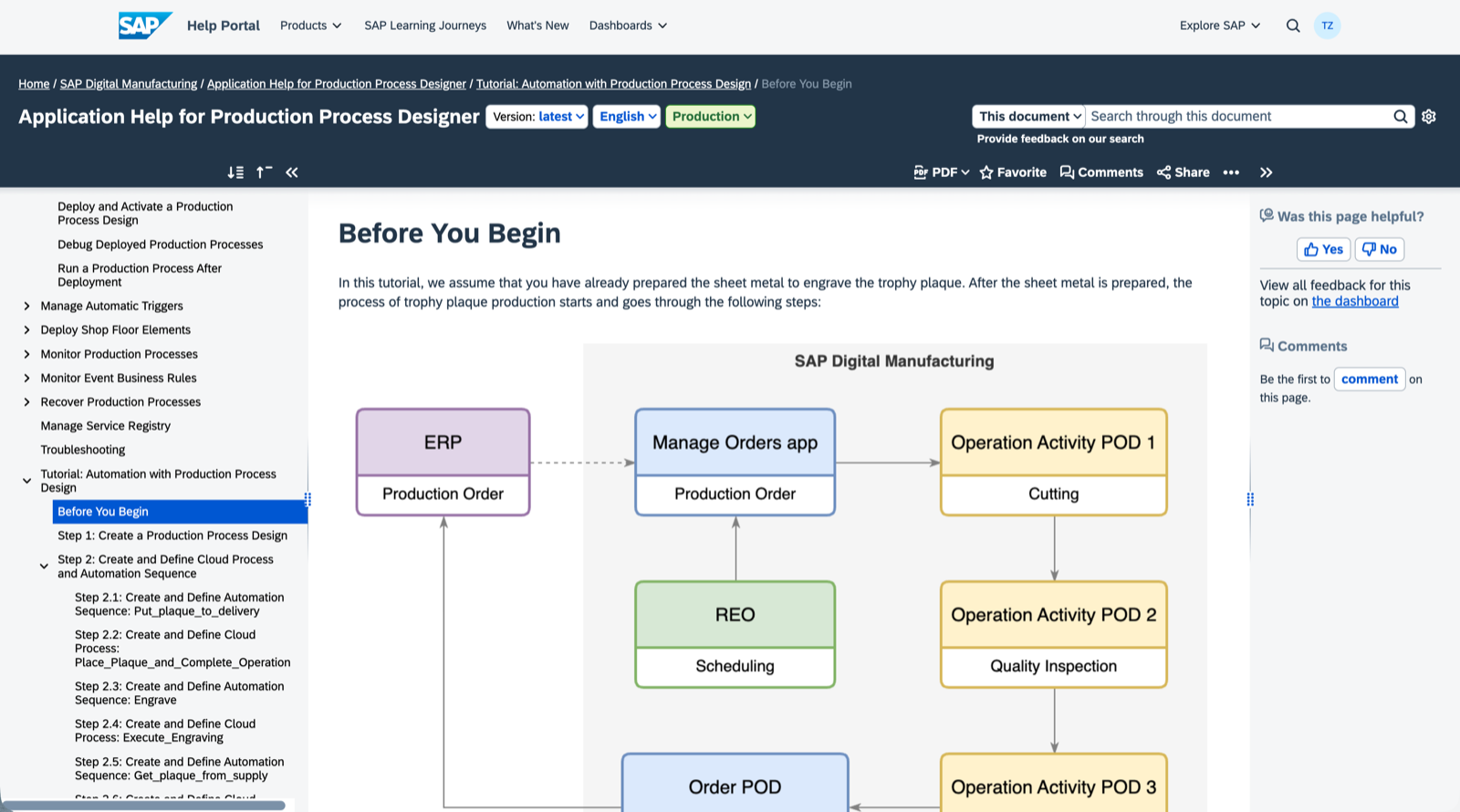The width and height of the screenshot is (1460, 812).
Task: Expand Deploy Shop Floor Elements node
Action: pyautogui.click(x=26, y=330)
